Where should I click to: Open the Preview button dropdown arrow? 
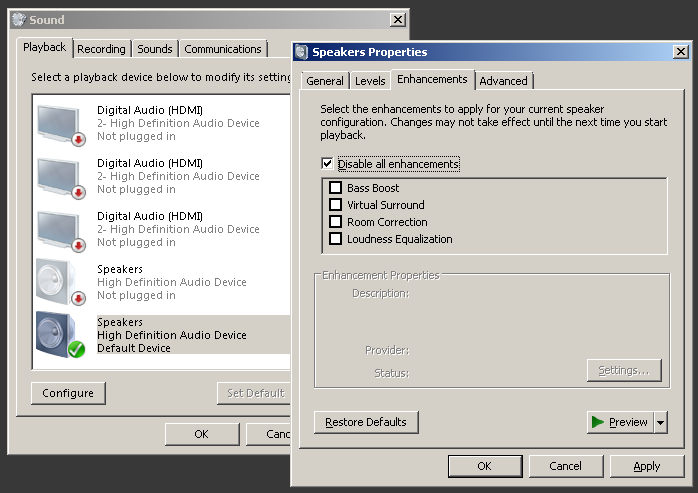click(x=660, y=422)
